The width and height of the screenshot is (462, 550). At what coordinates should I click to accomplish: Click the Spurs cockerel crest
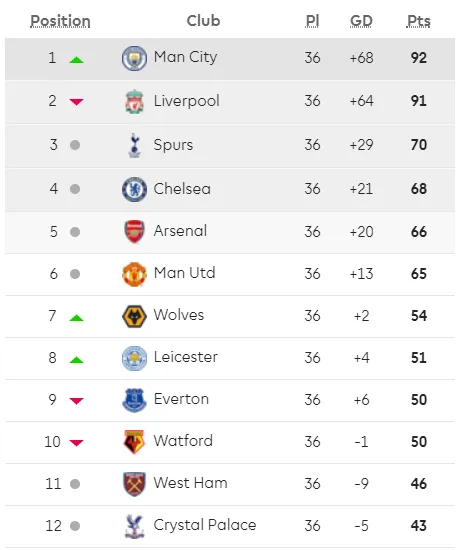[134, 145]
